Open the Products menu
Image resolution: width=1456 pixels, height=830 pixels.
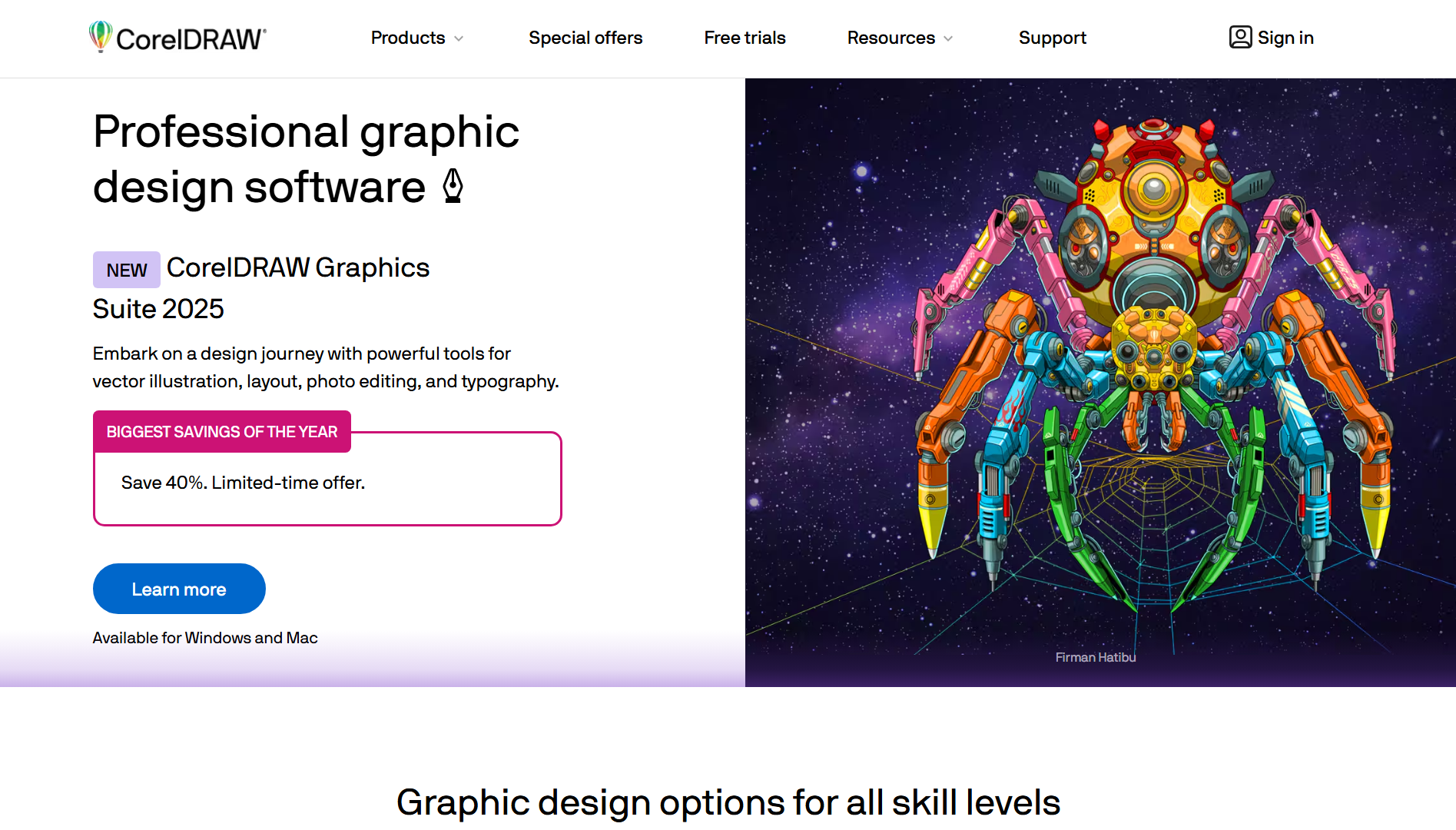click(x=408, y=38)
